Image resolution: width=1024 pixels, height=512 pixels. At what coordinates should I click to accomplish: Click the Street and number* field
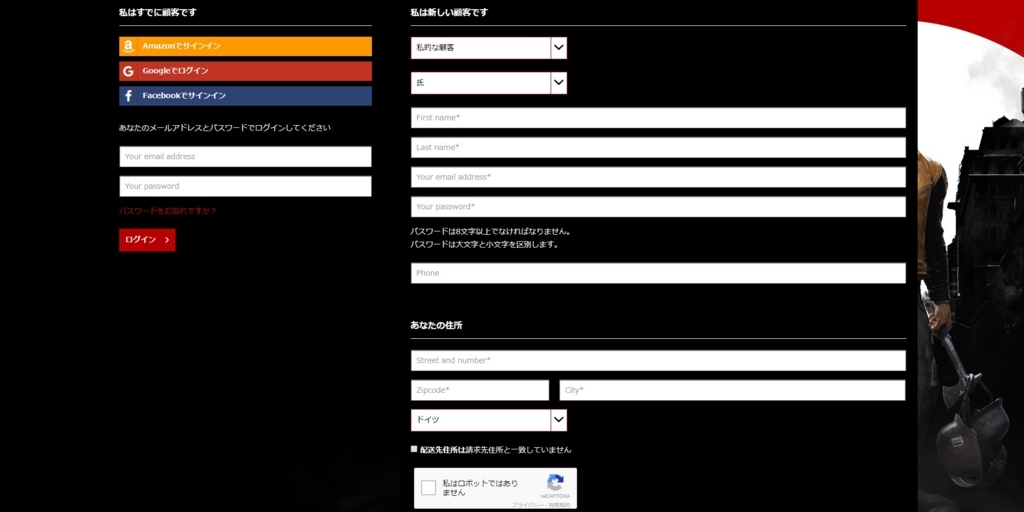point(658,360)
